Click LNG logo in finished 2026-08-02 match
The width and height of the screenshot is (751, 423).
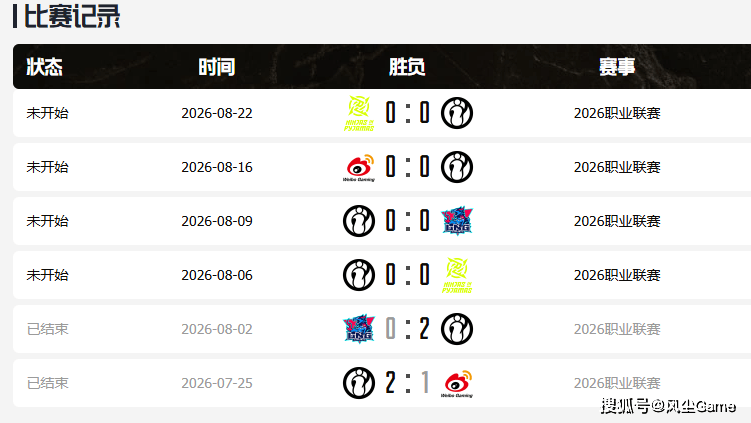pyautogui.click(x=359, y=329)
